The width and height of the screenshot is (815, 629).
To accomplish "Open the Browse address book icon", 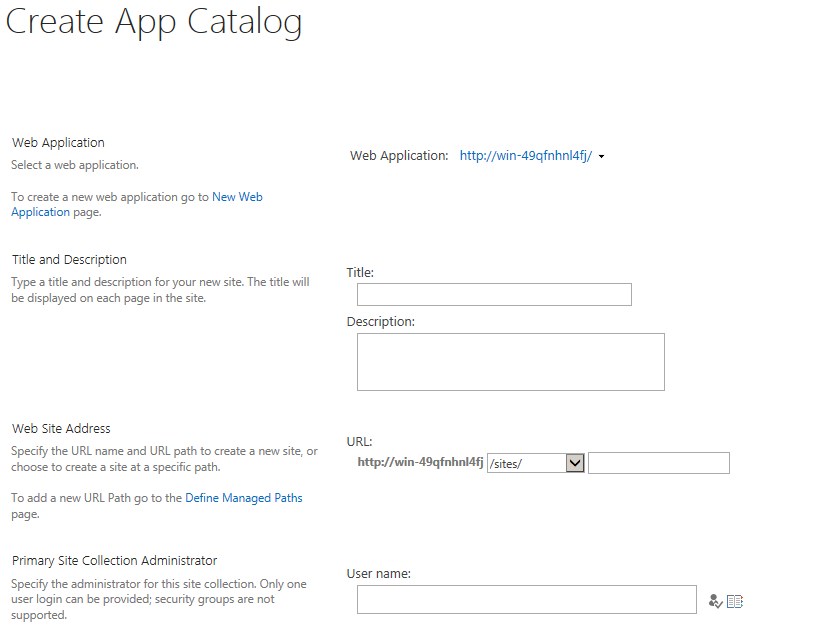I will [x=734, y=601].
